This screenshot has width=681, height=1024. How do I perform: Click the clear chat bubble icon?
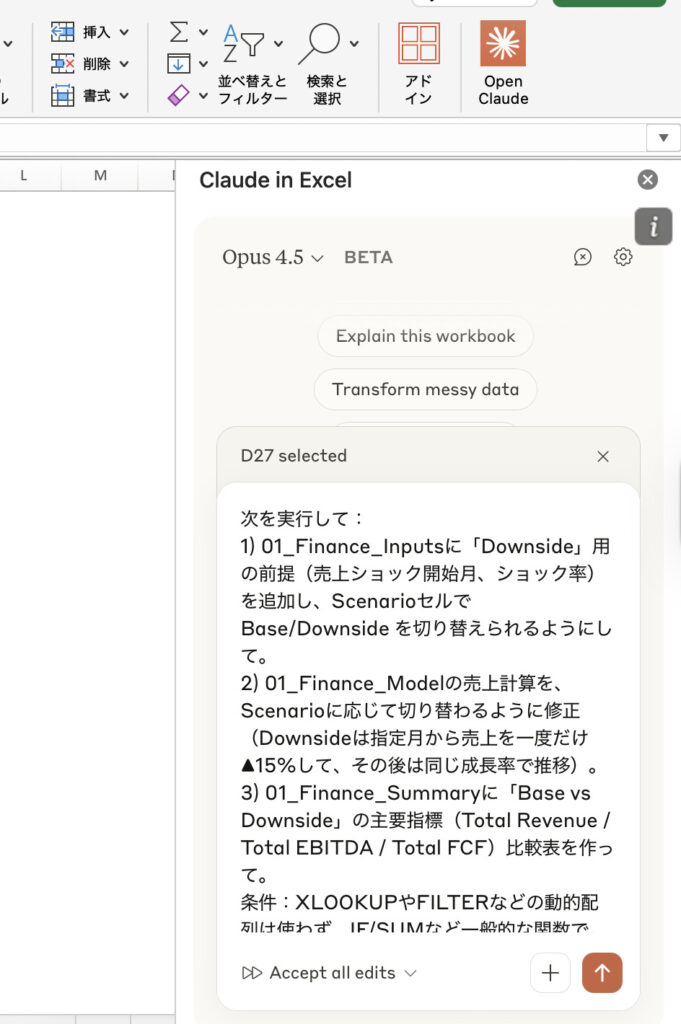[583, 257]
